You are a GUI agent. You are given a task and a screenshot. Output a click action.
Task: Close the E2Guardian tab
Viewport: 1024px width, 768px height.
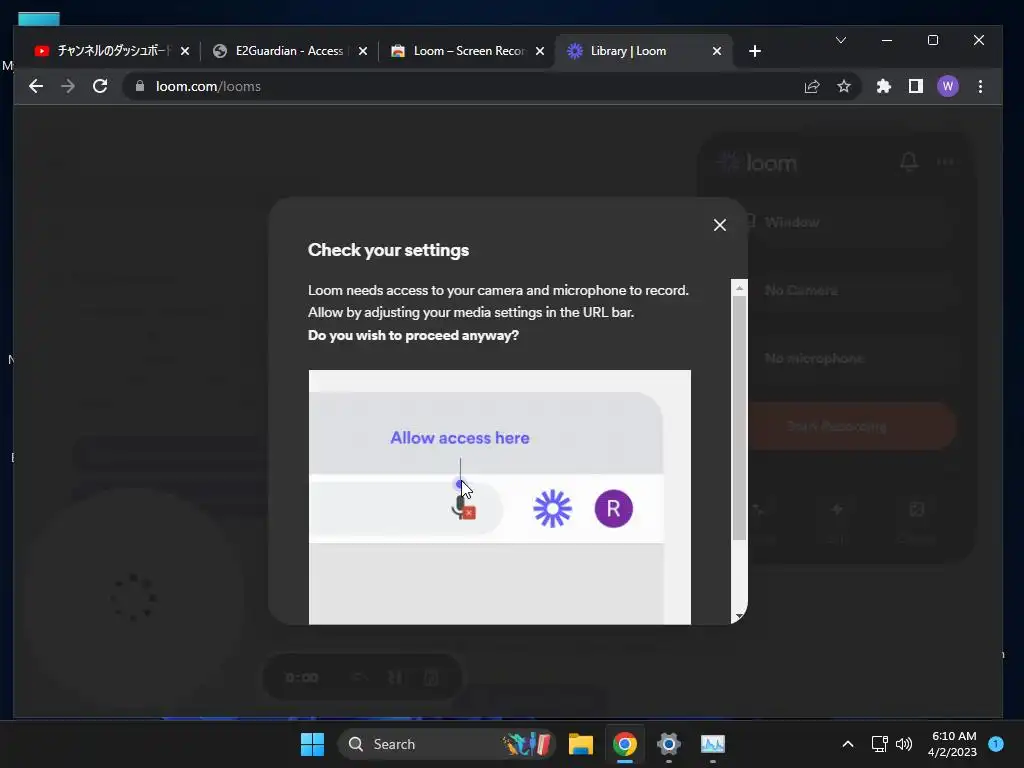363,51
